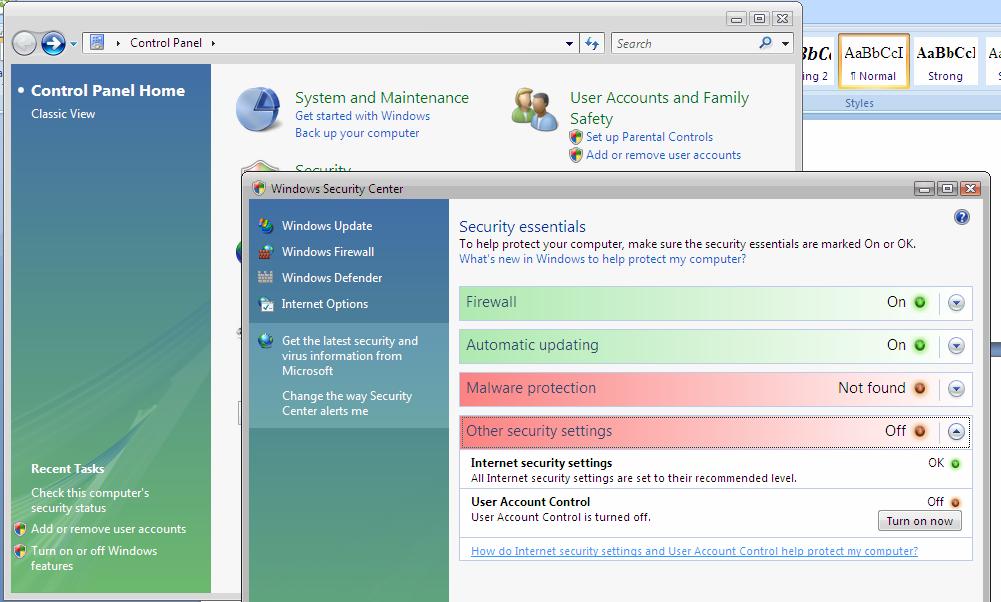1001x602 pixels.
Task: Click the Windows Defender castle wall icon
Action: [x=266, y=277]
